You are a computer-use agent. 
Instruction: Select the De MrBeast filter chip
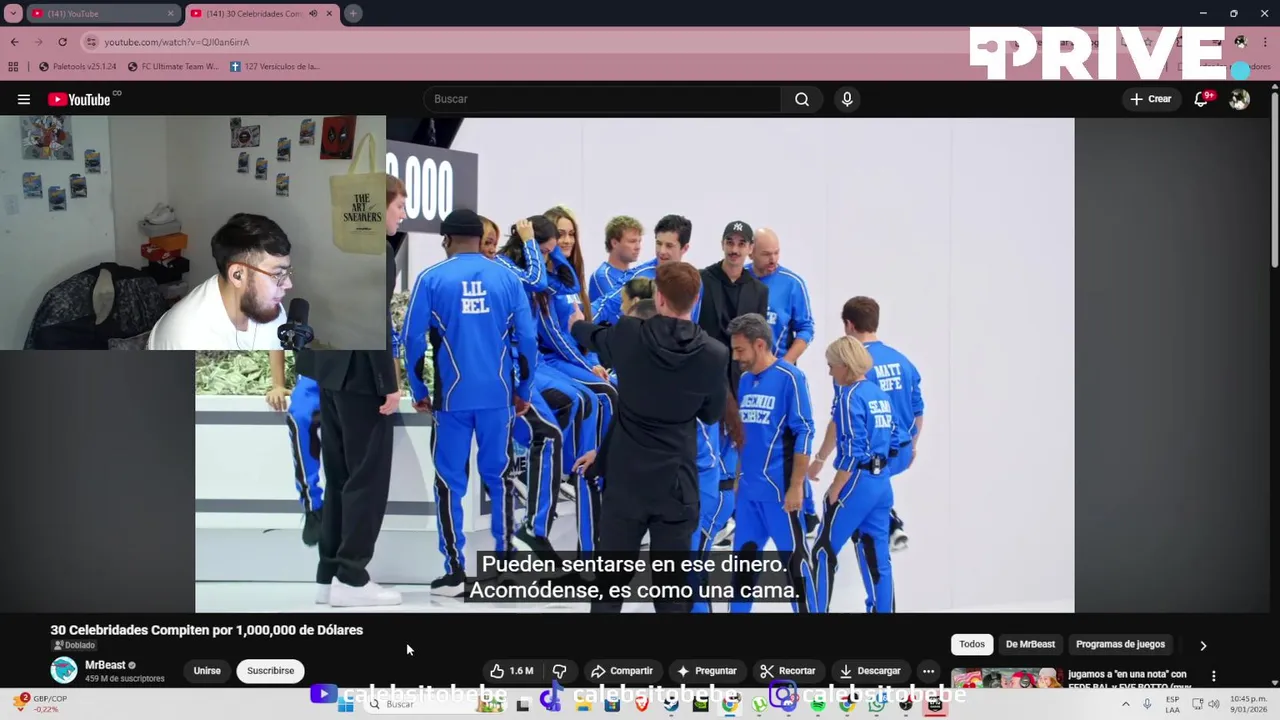click(x=1030, y=644)
